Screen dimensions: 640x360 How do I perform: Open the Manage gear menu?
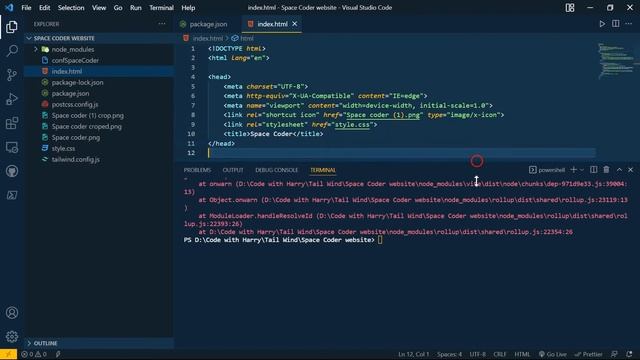pyautogui.click(x=12, y=336)
